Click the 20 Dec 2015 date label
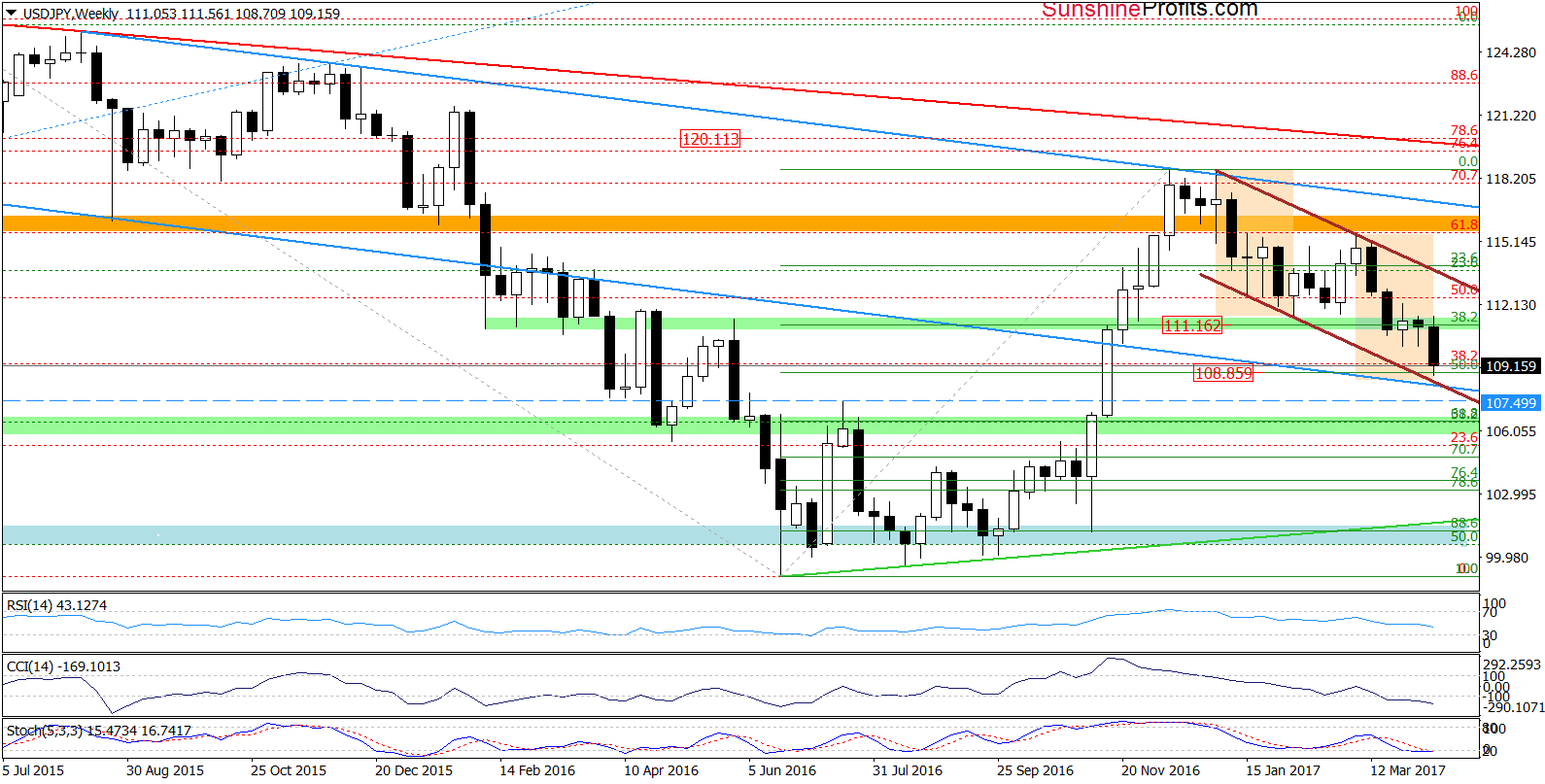 tap(414, 770)
